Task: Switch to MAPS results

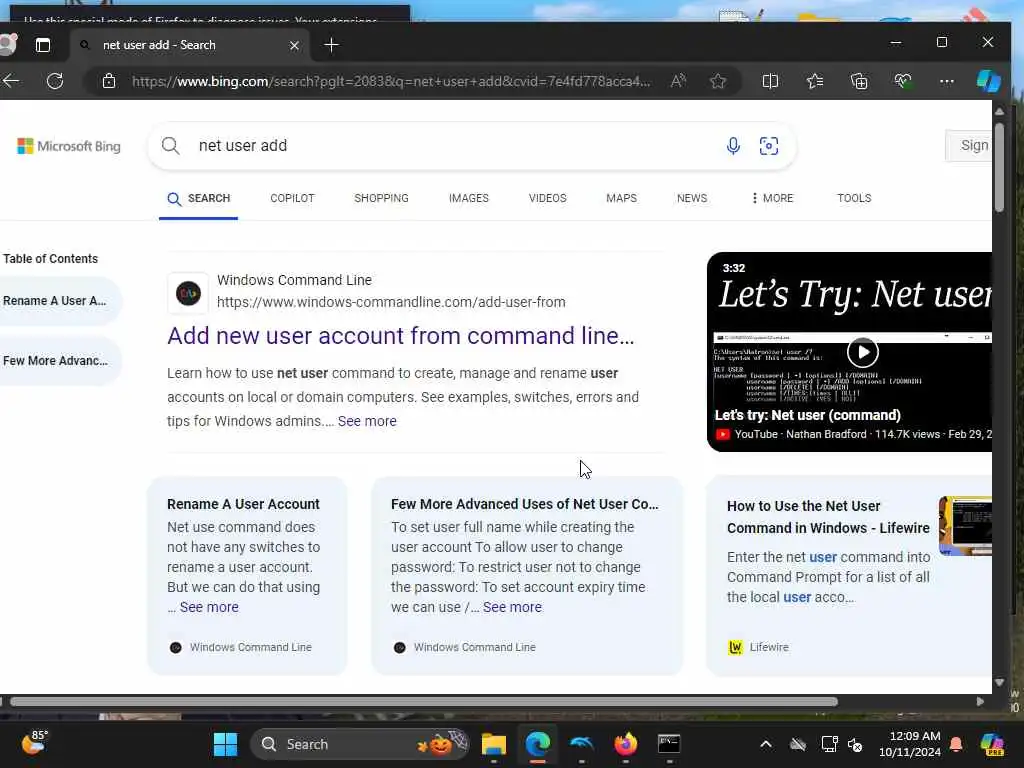Action: tap(621, 199)
